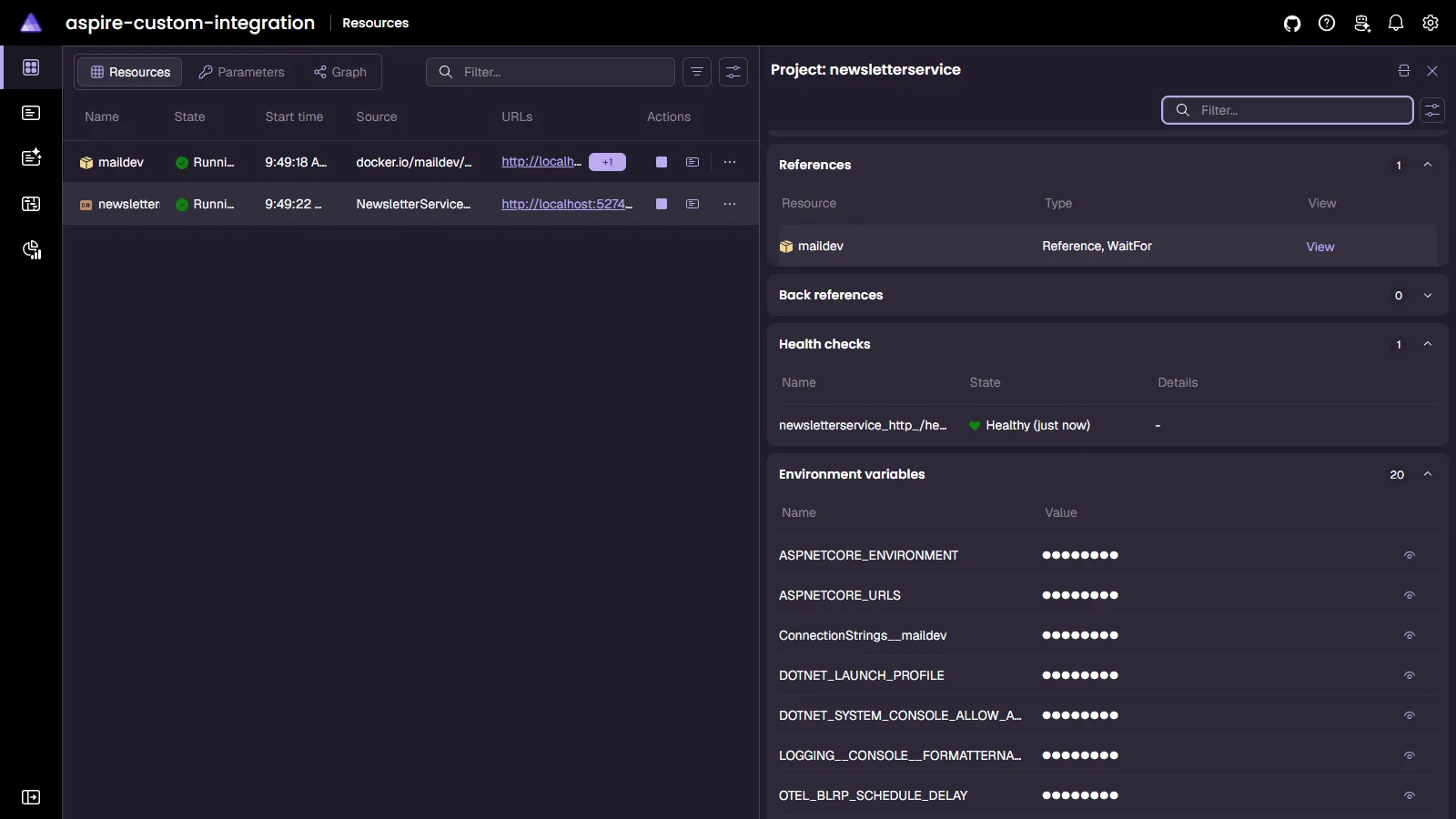The height and width of the screenshot is (819, 1456).
Task: Click newsletterservice_http health check name
Action: (x=863, y=425)
